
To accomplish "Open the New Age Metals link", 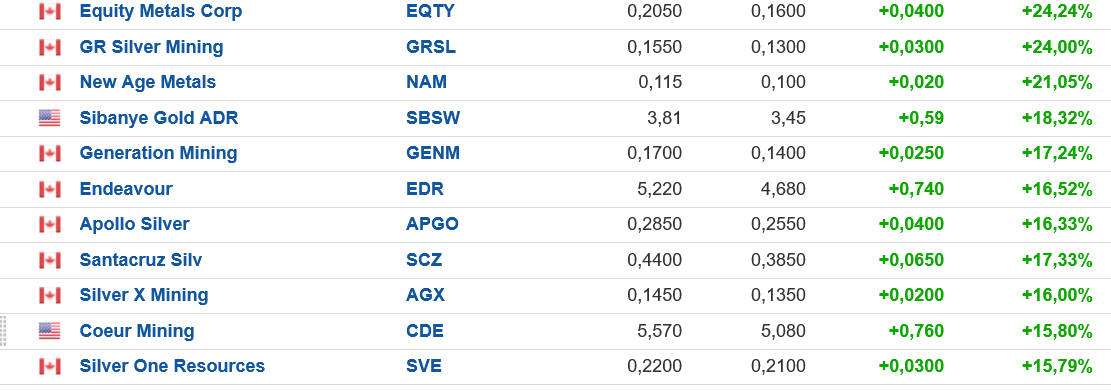I will coord(148,82).
